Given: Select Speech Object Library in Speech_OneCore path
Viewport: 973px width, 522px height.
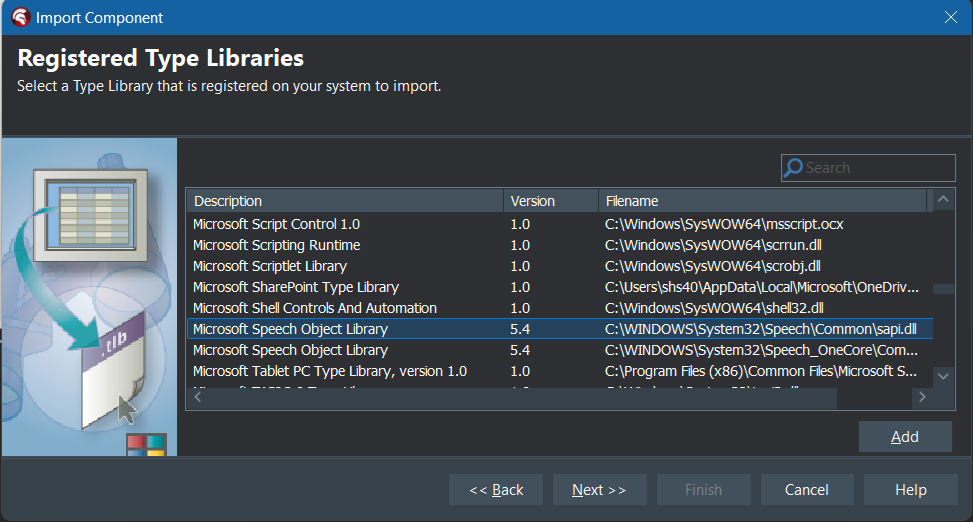Looking at the screenshot, I should click(560, 350).
